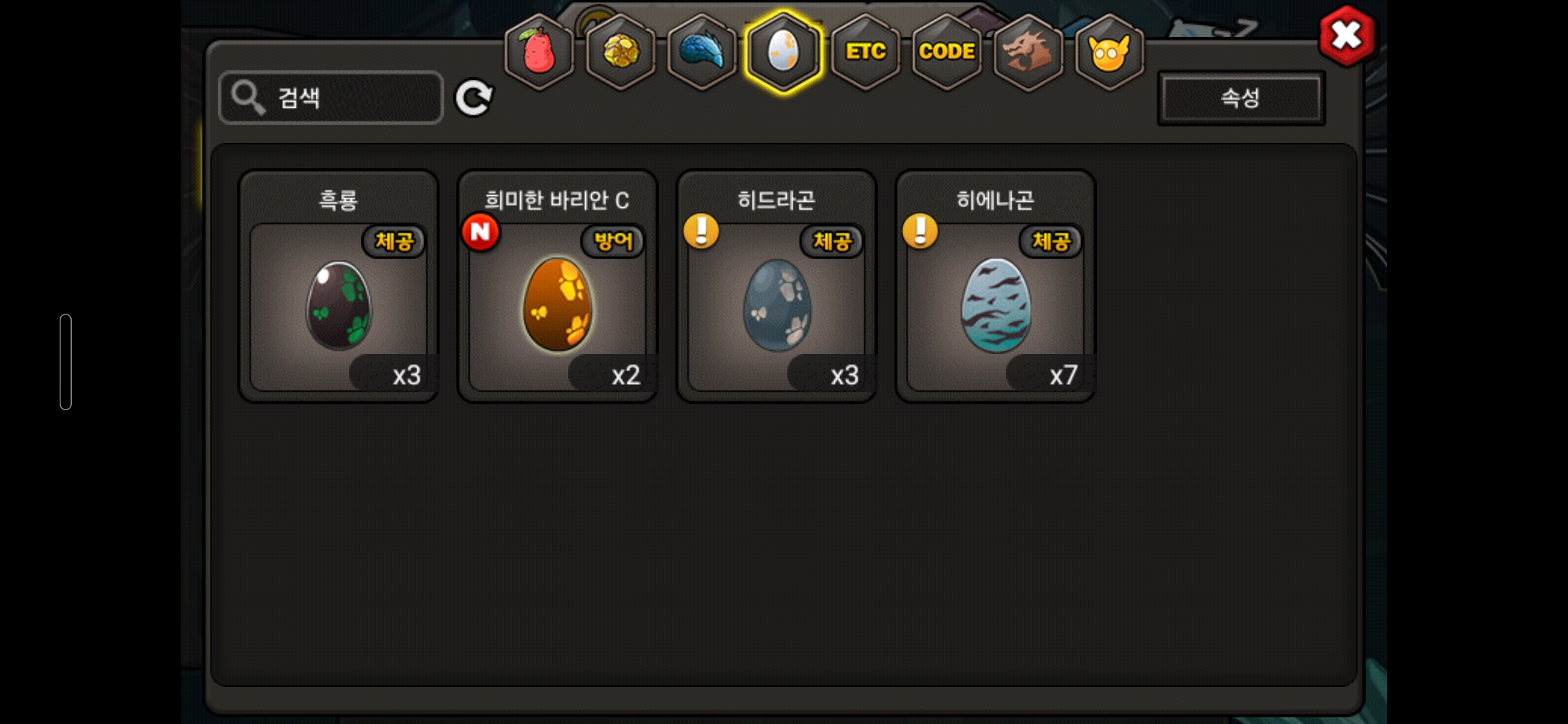
Task: Select the 흑룡 black egg card
Action: [x=338, y=286]
